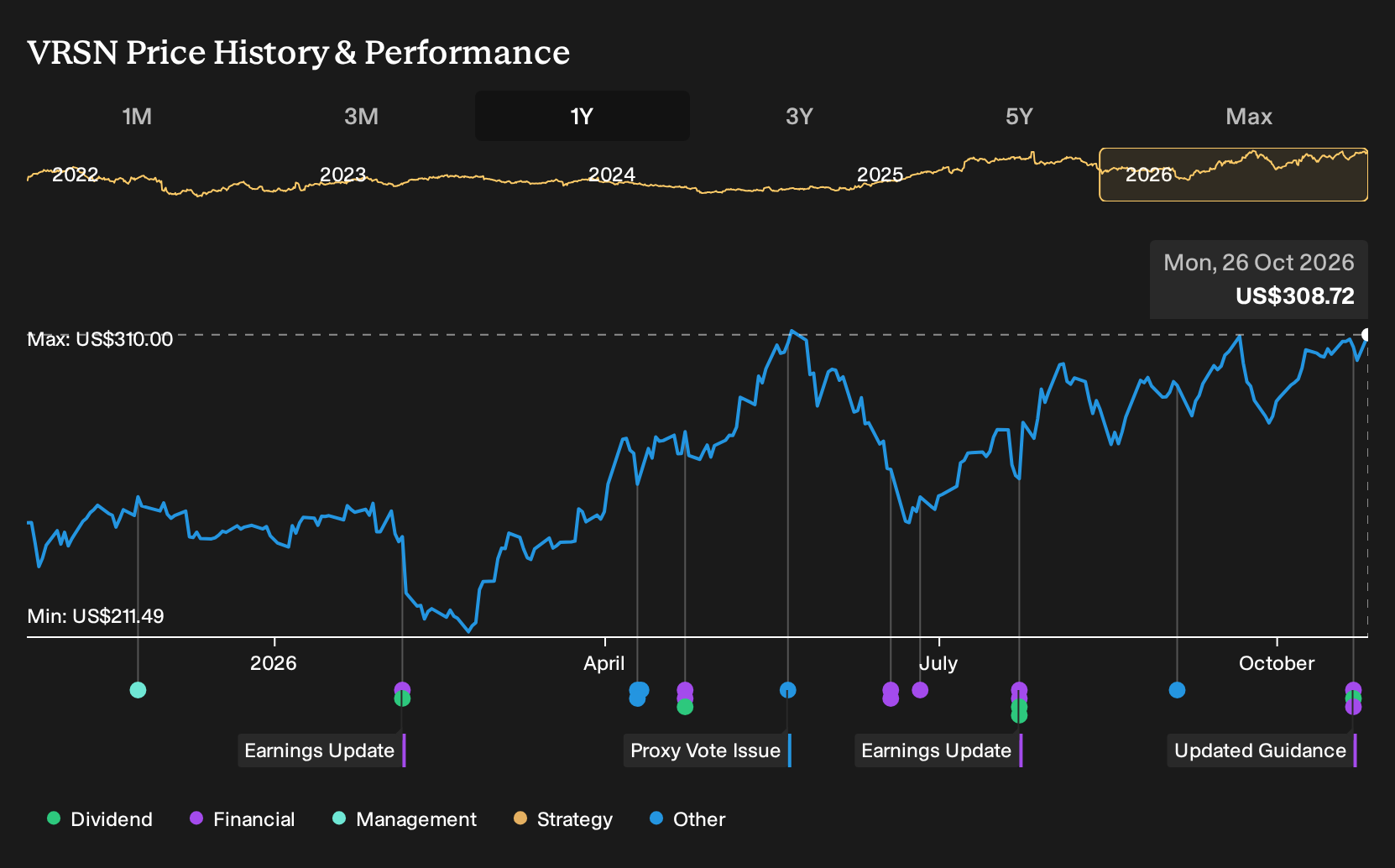Screen dimensions: 1395x868
Task: Select the 3M time range tab
Action: (x=361, y=116)
